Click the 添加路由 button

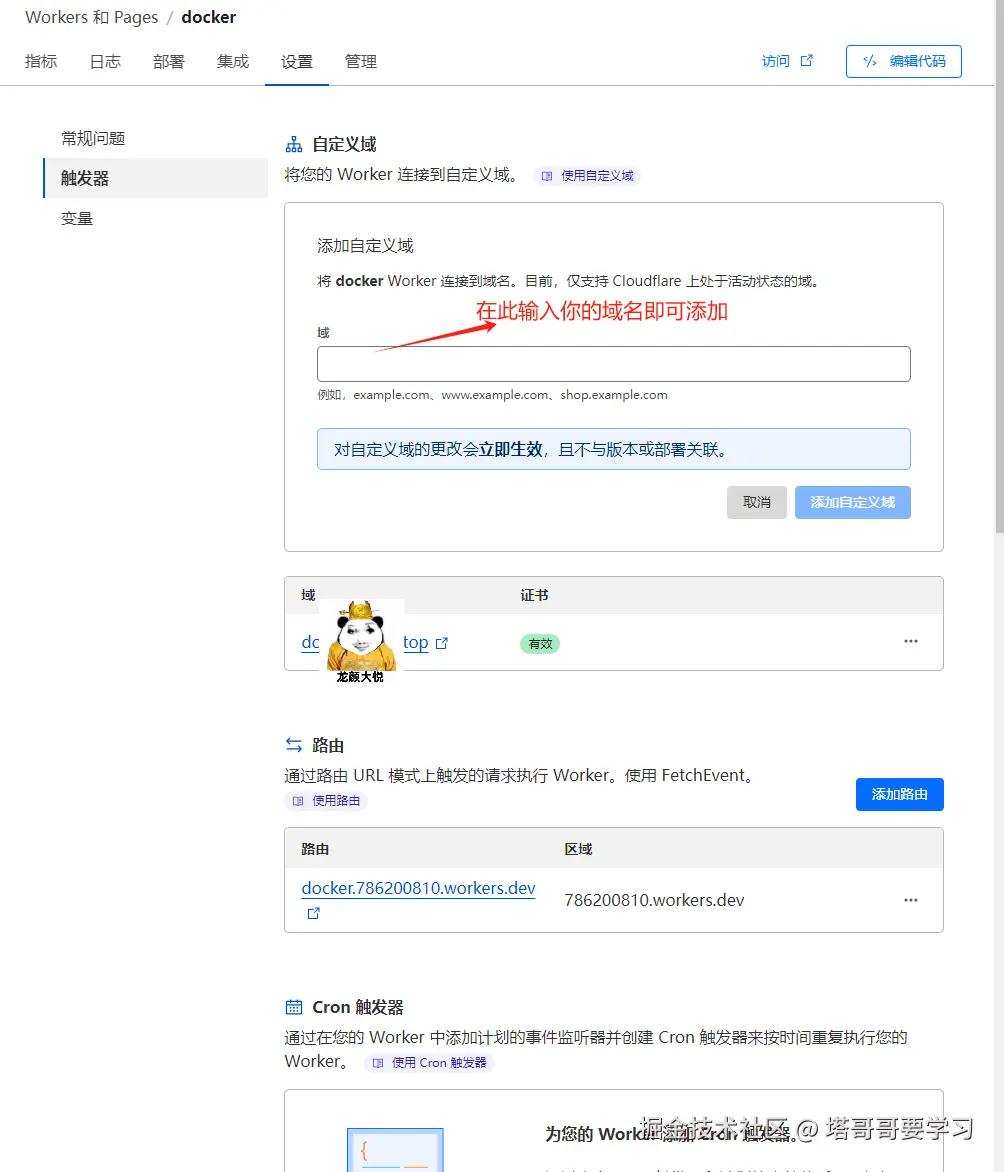tap(899, 794)
